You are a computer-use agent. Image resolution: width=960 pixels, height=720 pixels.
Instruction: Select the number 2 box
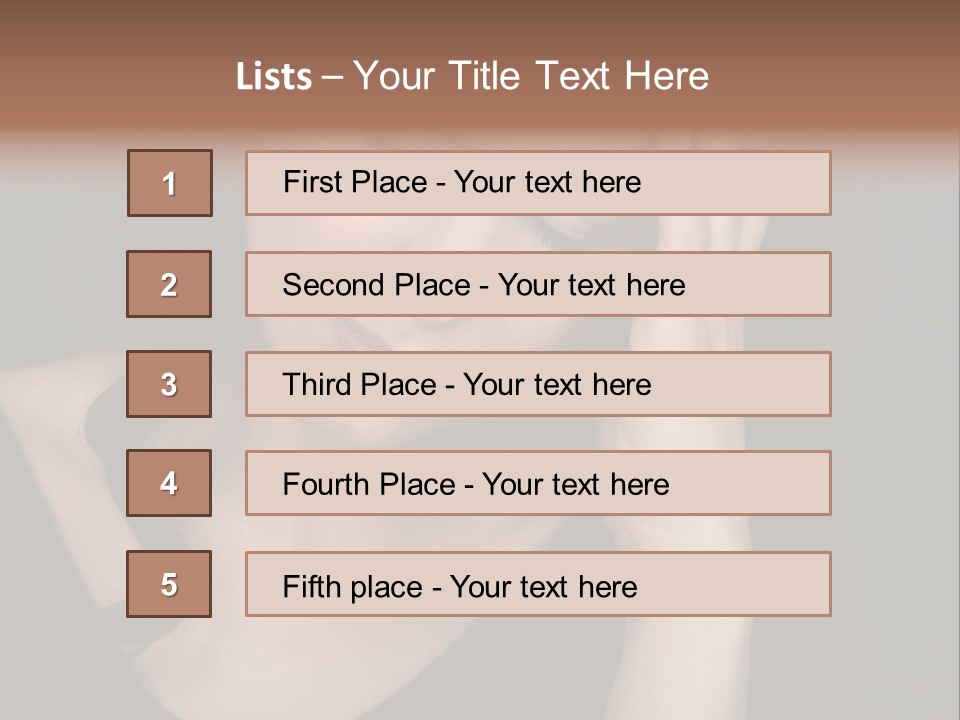tap(169, 284)
